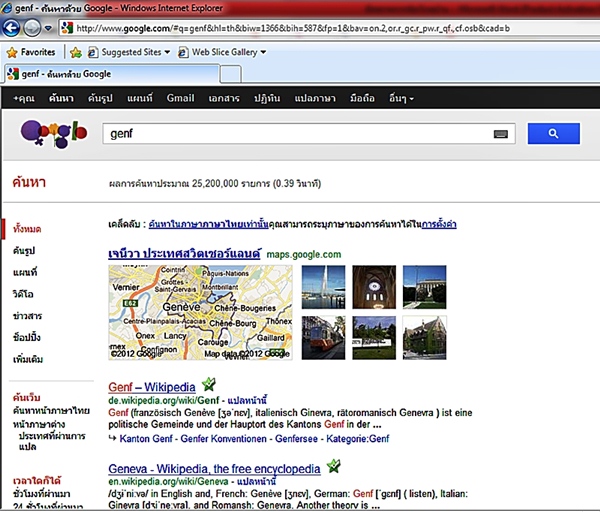Select แผนที่ in the left sidebar
The image size is (600, 512).
(x=25, y=272)
